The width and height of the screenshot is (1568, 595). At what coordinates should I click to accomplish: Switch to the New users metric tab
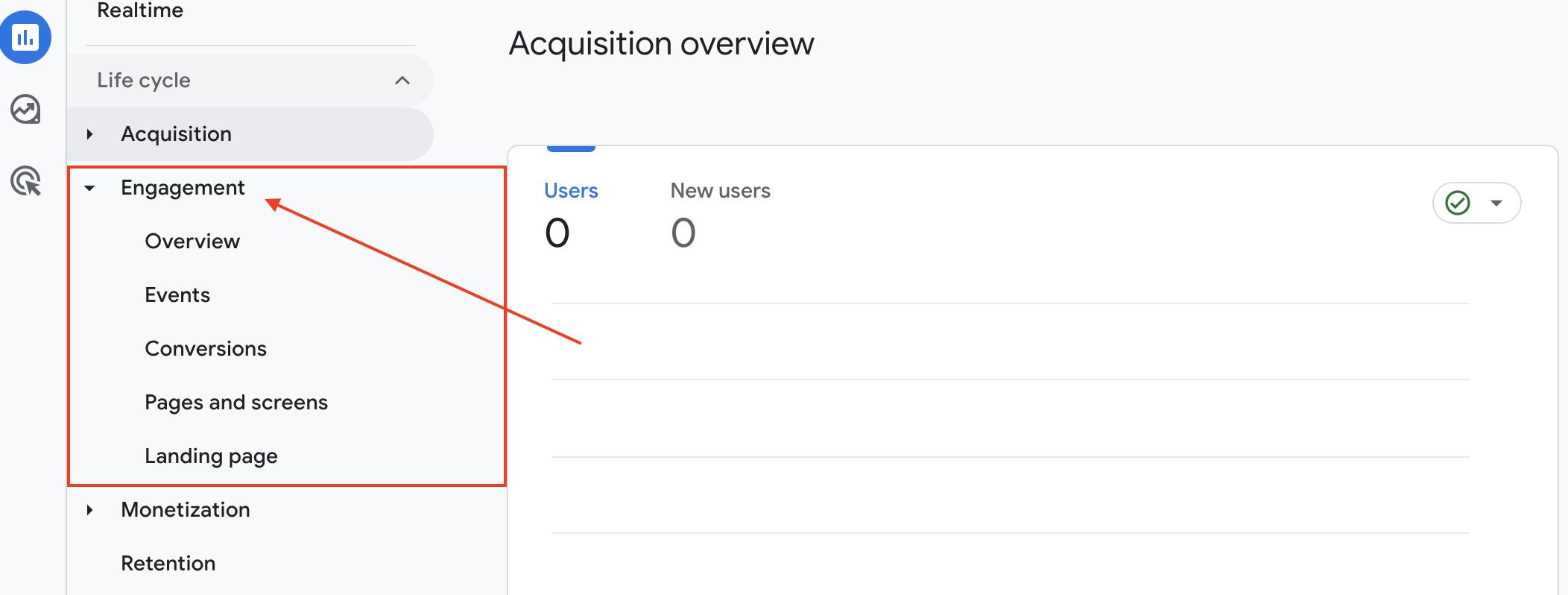(720, 190)
